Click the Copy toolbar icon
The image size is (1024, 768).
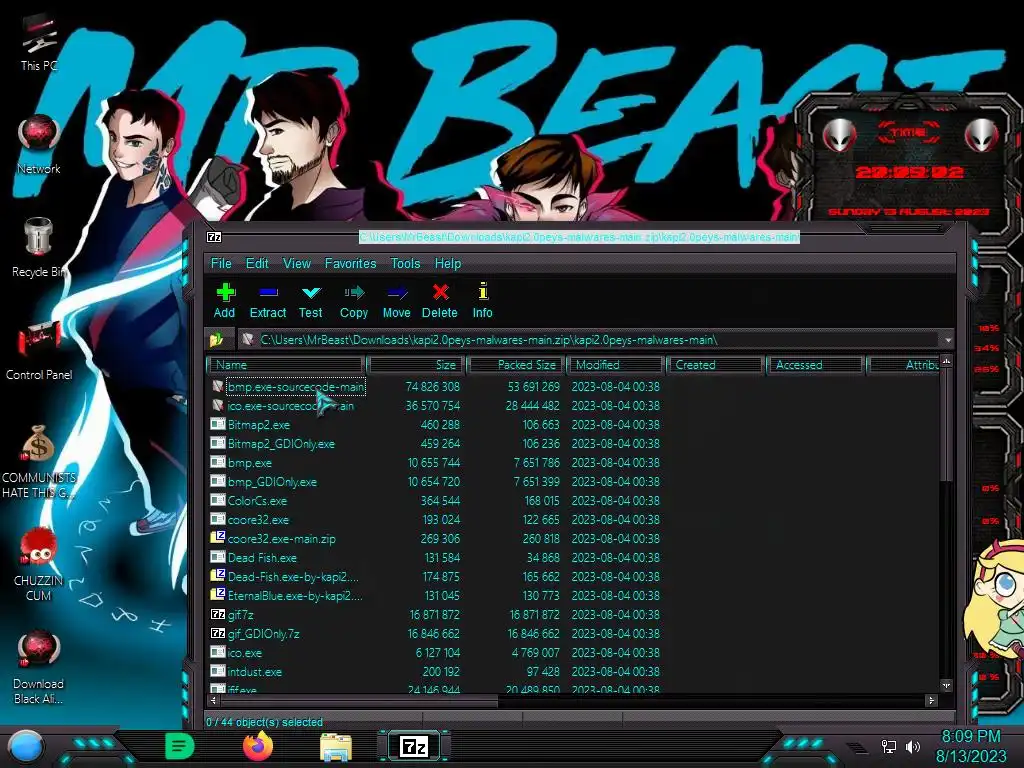tap(354, 292)
